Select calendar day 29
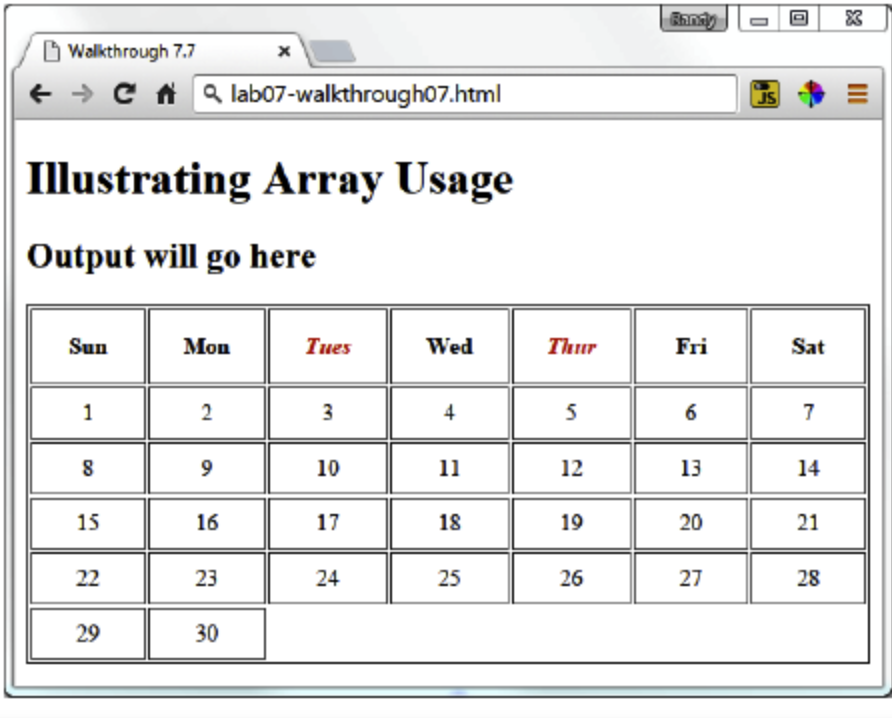 point(88,633)
